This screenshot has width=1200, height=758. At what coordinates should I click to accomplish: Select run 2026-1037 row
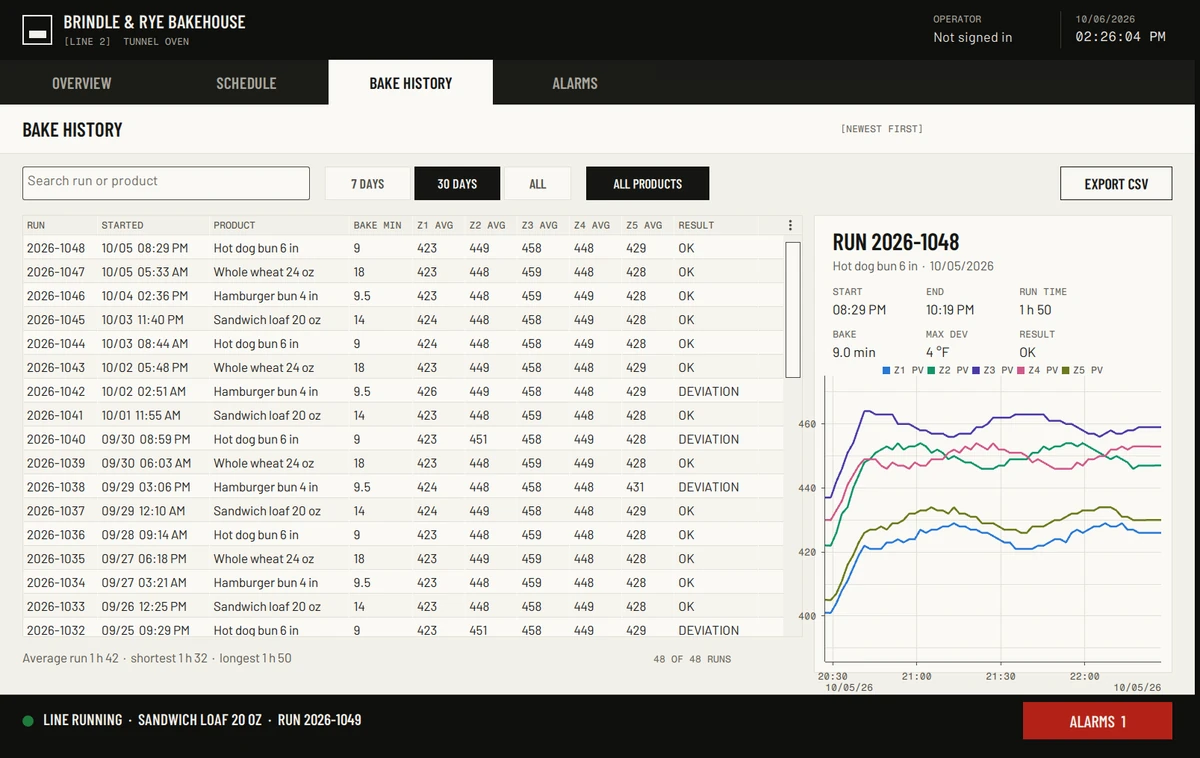click(x=403, y=511)
